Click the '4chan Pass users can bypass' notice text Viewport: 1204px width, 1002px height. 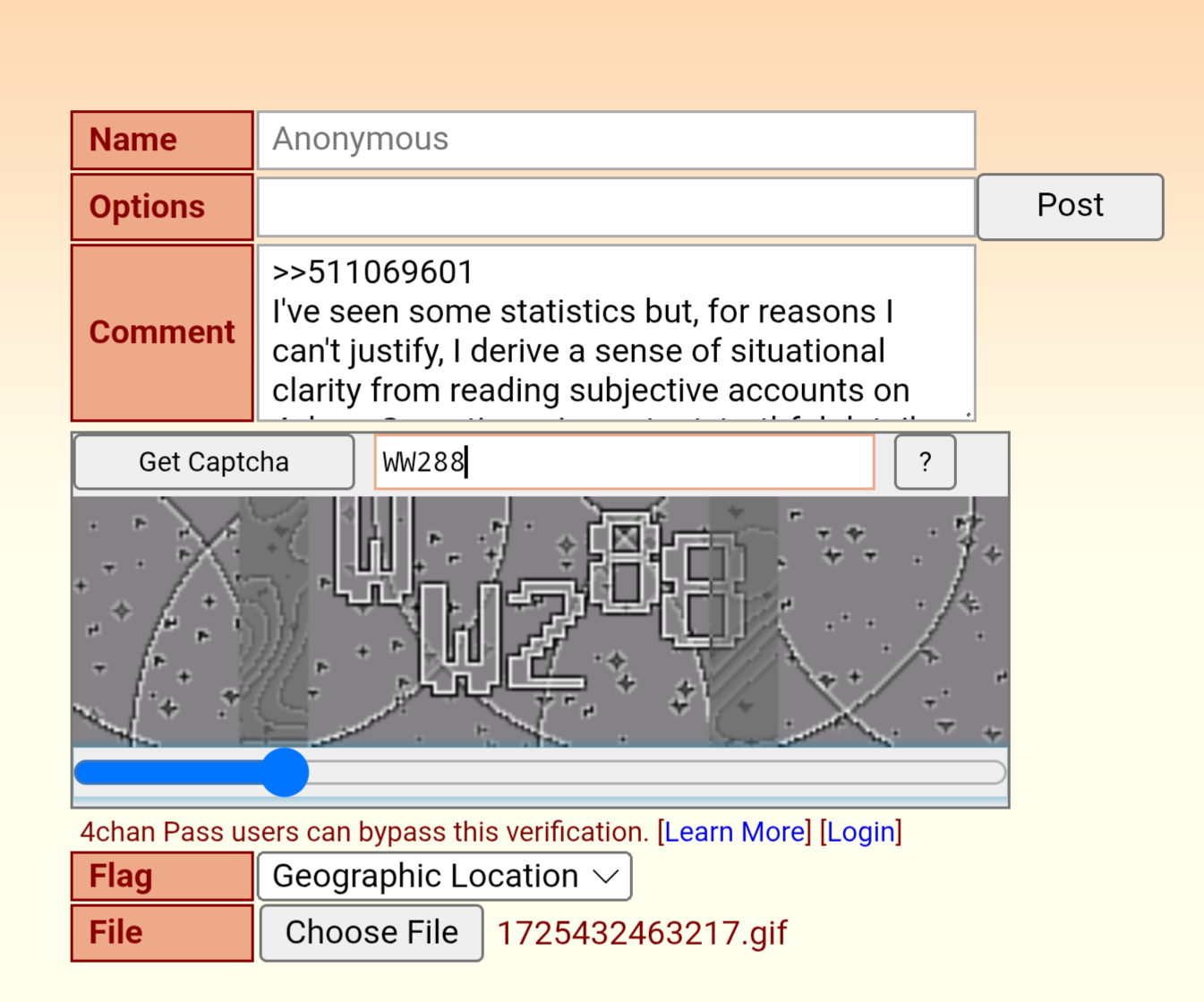[363, 832]
